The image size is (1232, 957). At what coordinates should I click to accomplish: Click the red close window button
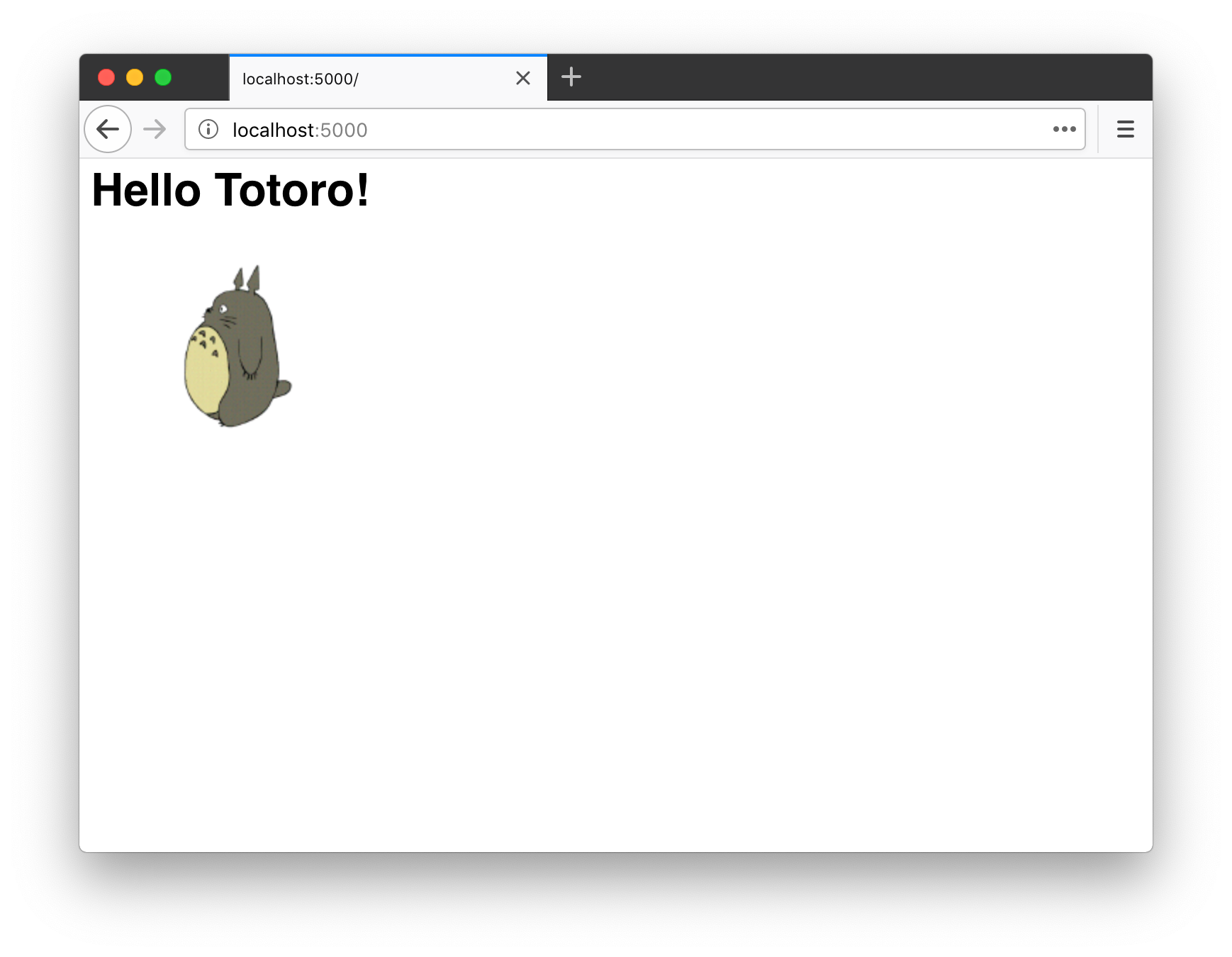(106, 77)
